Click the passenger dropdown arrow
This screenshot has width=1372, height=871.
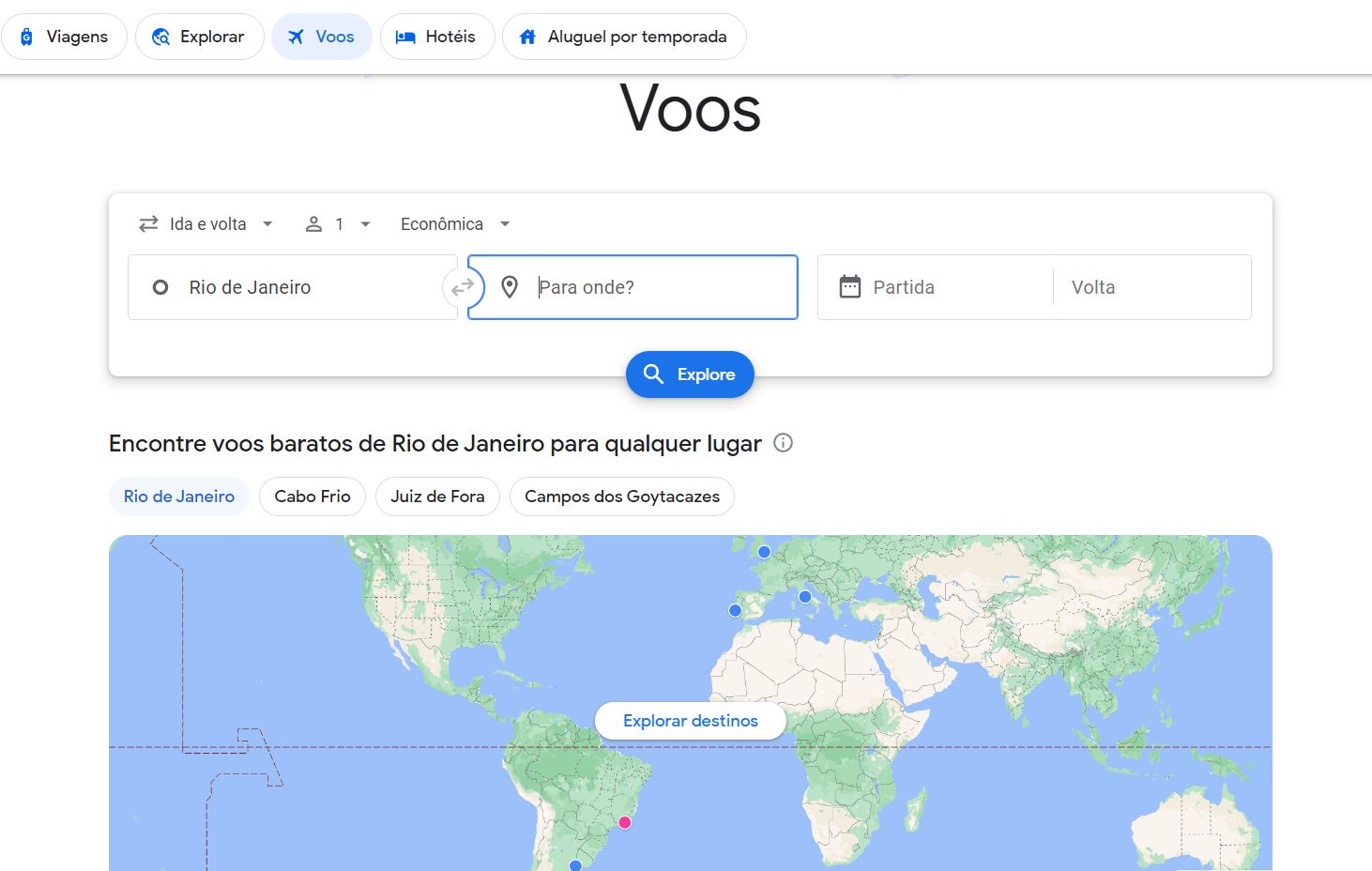366,224
